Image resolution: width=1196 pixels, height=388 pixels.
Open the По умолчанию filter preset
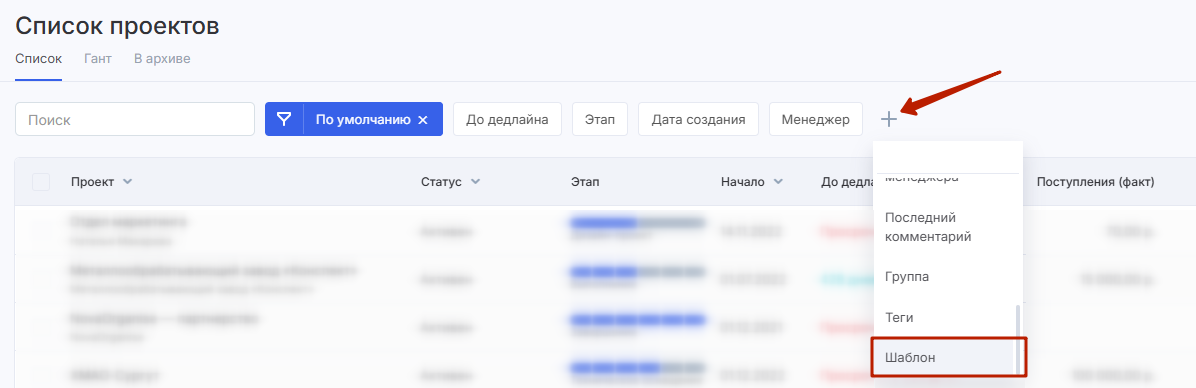pos(362,120)
